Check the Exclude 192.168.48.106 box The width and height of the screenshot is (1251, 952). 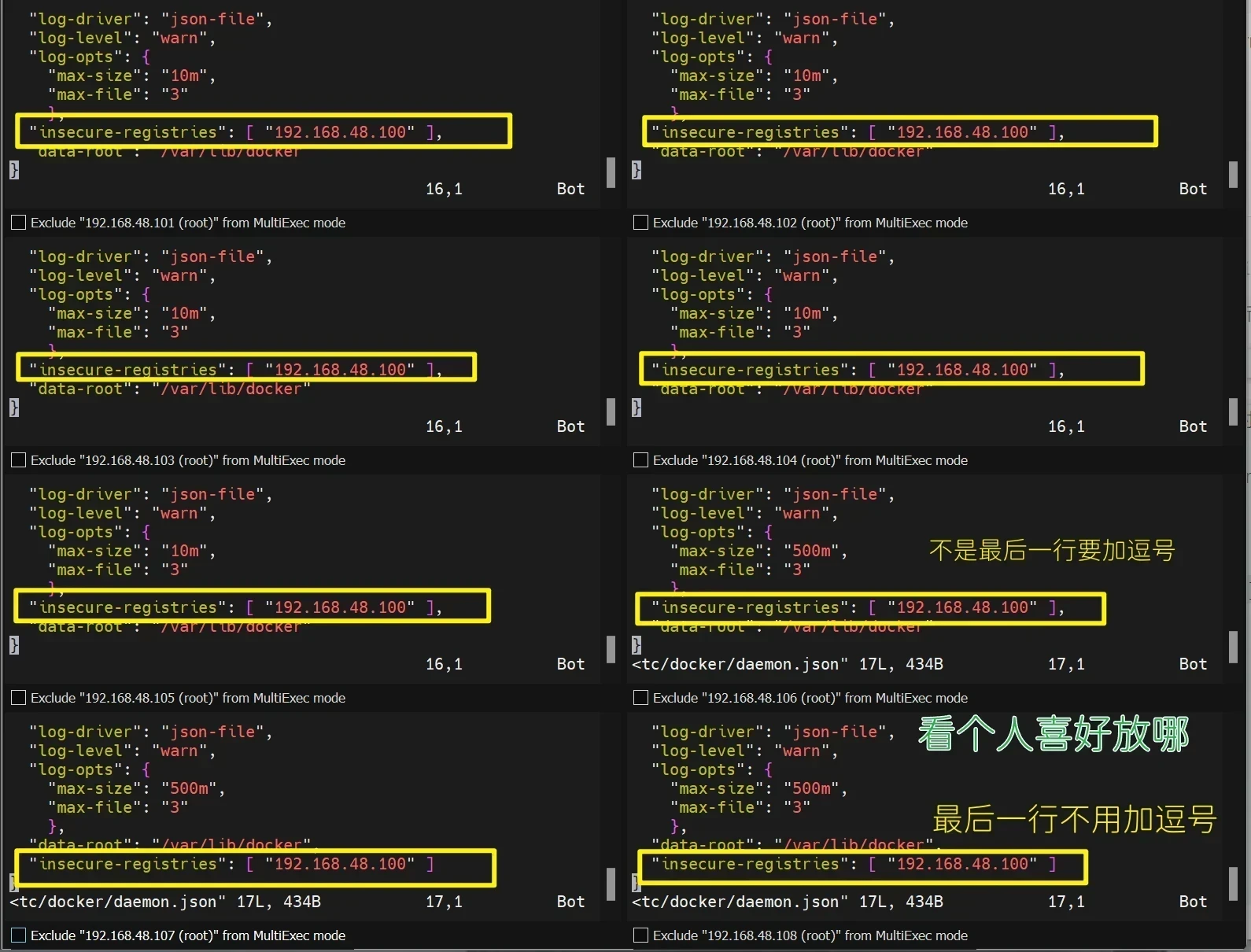(x=640, y=698)
